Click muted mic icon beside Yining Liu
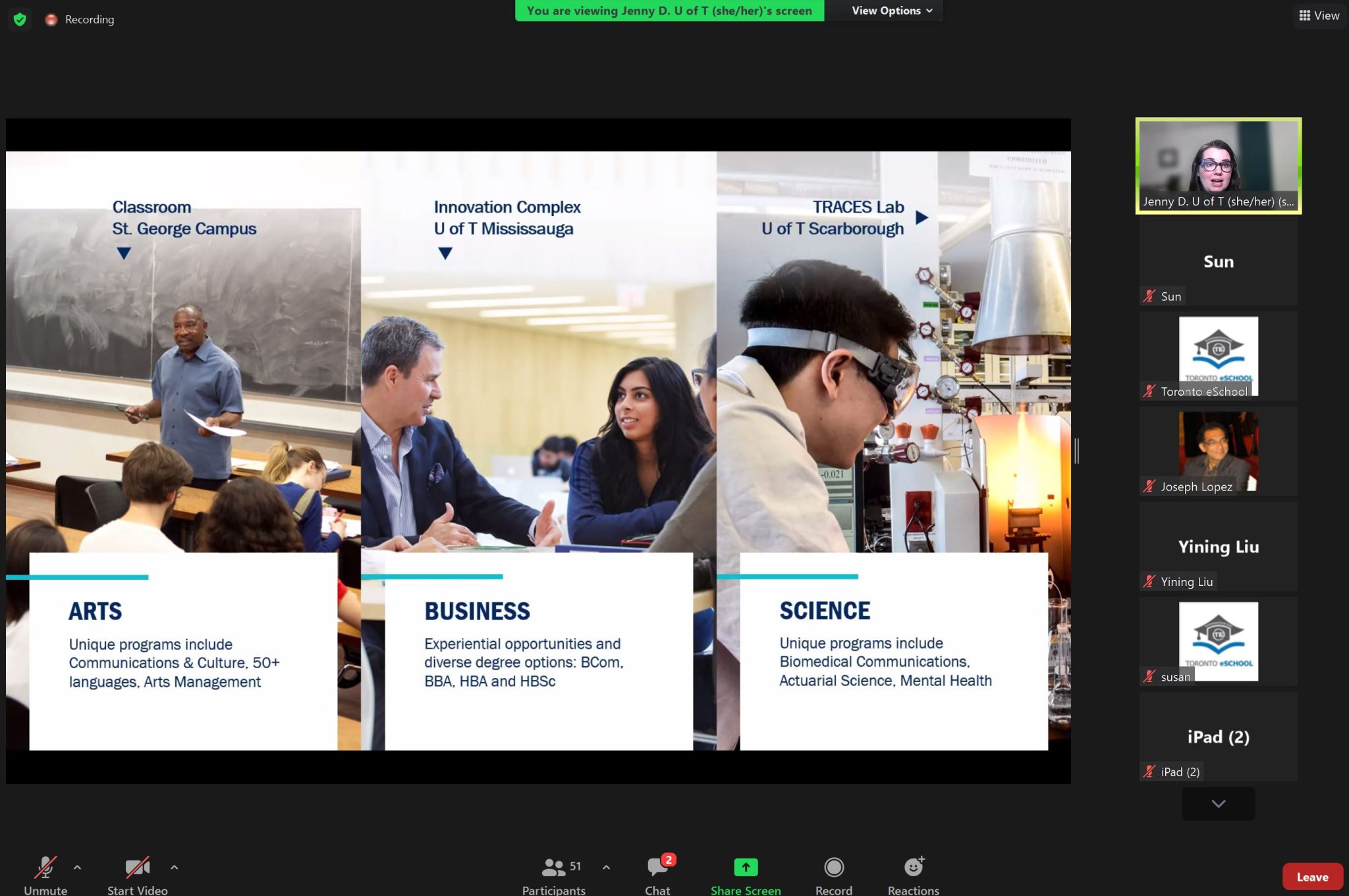1349x896 pixels. [x=1149, y=581]
